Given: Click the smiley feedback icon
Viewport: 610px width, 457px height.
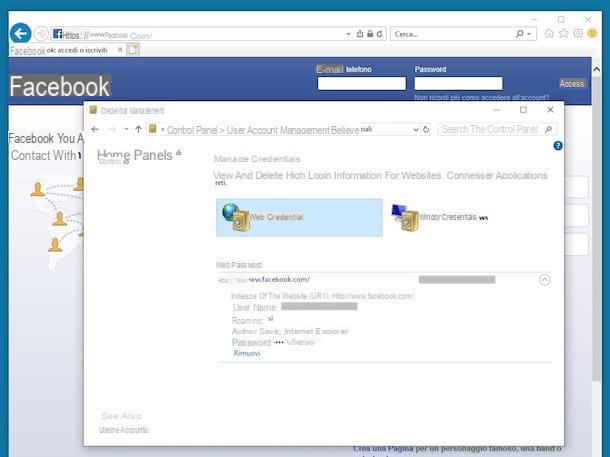Looking at the screenshot, I should click(x=592, y=33).
